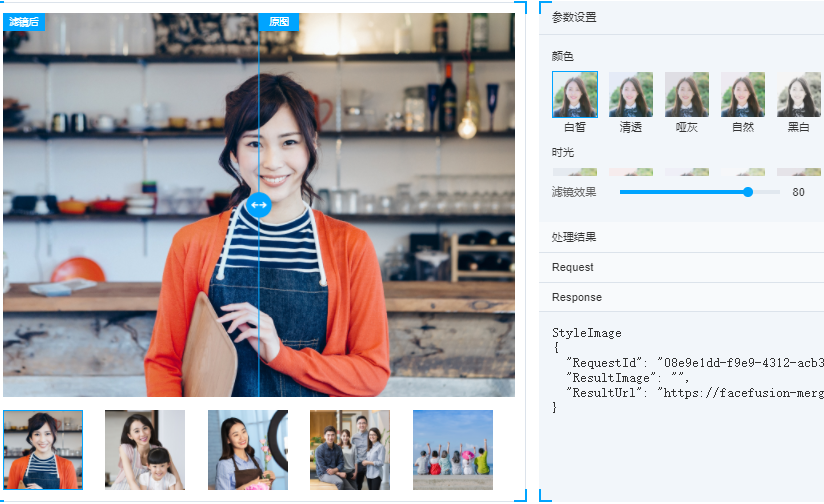Select the 清透 color filter thumbnail
Viewport: 824px width, 504px height.
[x=631, y=95]
